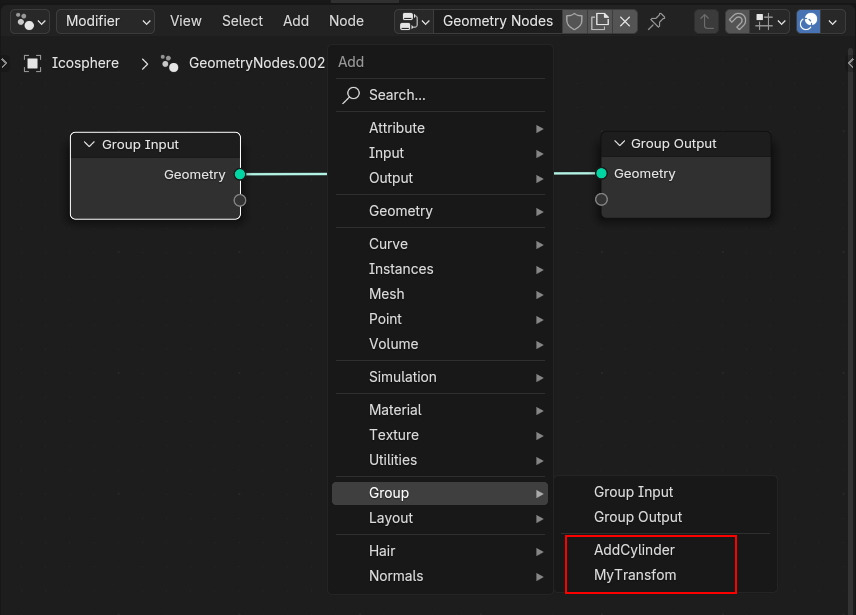
Task: Add a Group Output node from submenu
Action: click(x=665, y=517)
